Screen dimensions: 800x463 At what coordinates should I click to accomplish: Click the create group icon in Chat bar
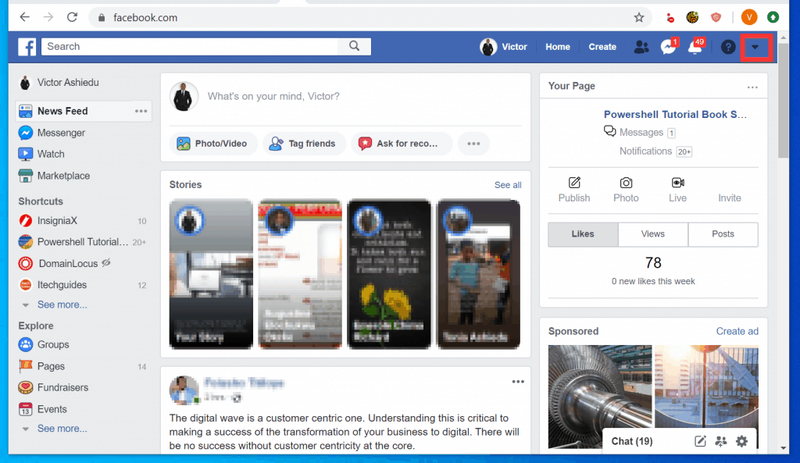click(721, 441)
